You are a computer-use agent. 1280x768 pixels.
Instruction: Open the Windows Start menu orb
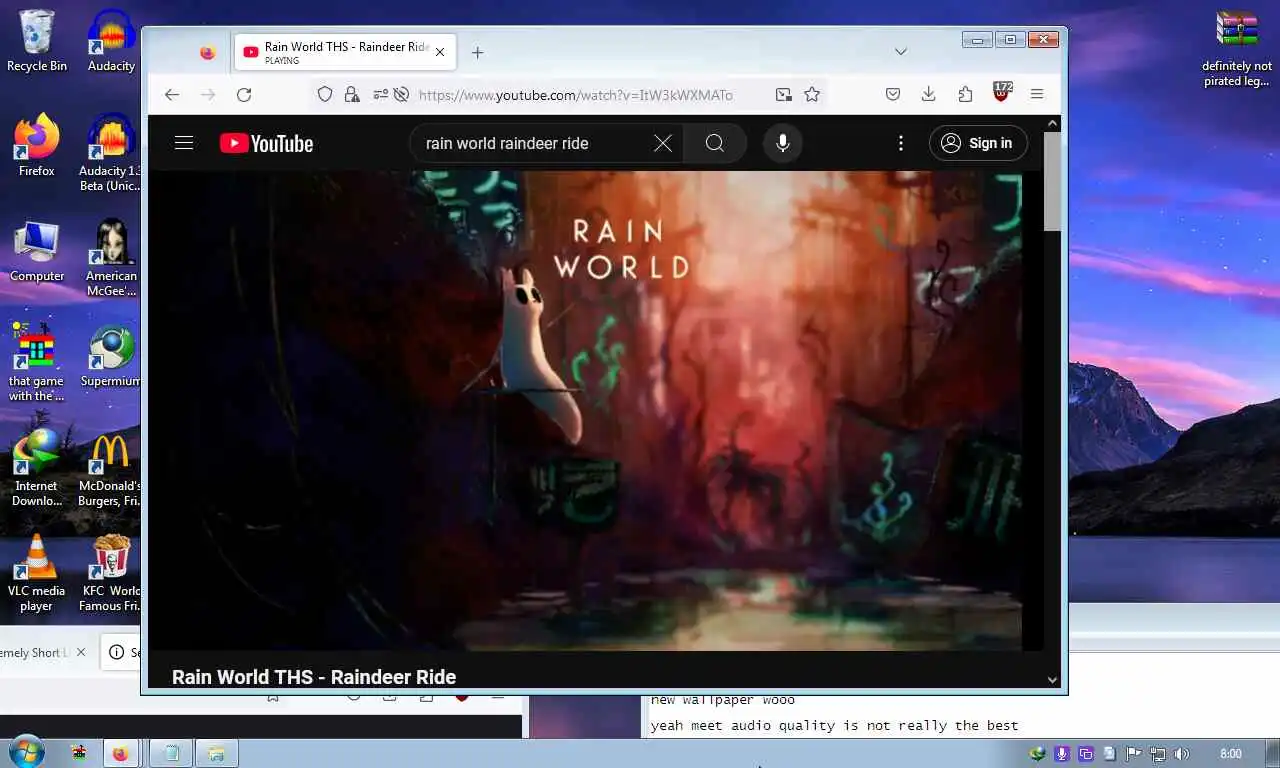pyautogui.click(x=25, y=752)
